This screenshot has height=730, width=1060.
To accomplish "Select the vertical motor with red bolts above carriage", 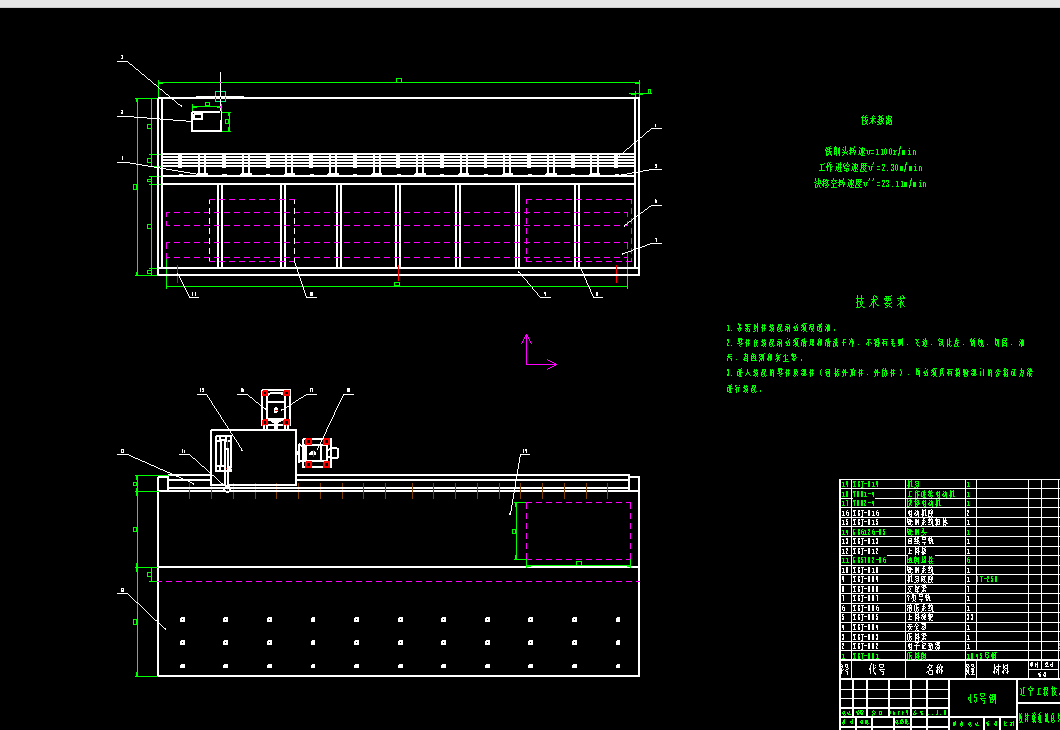I will coord(276,408).
